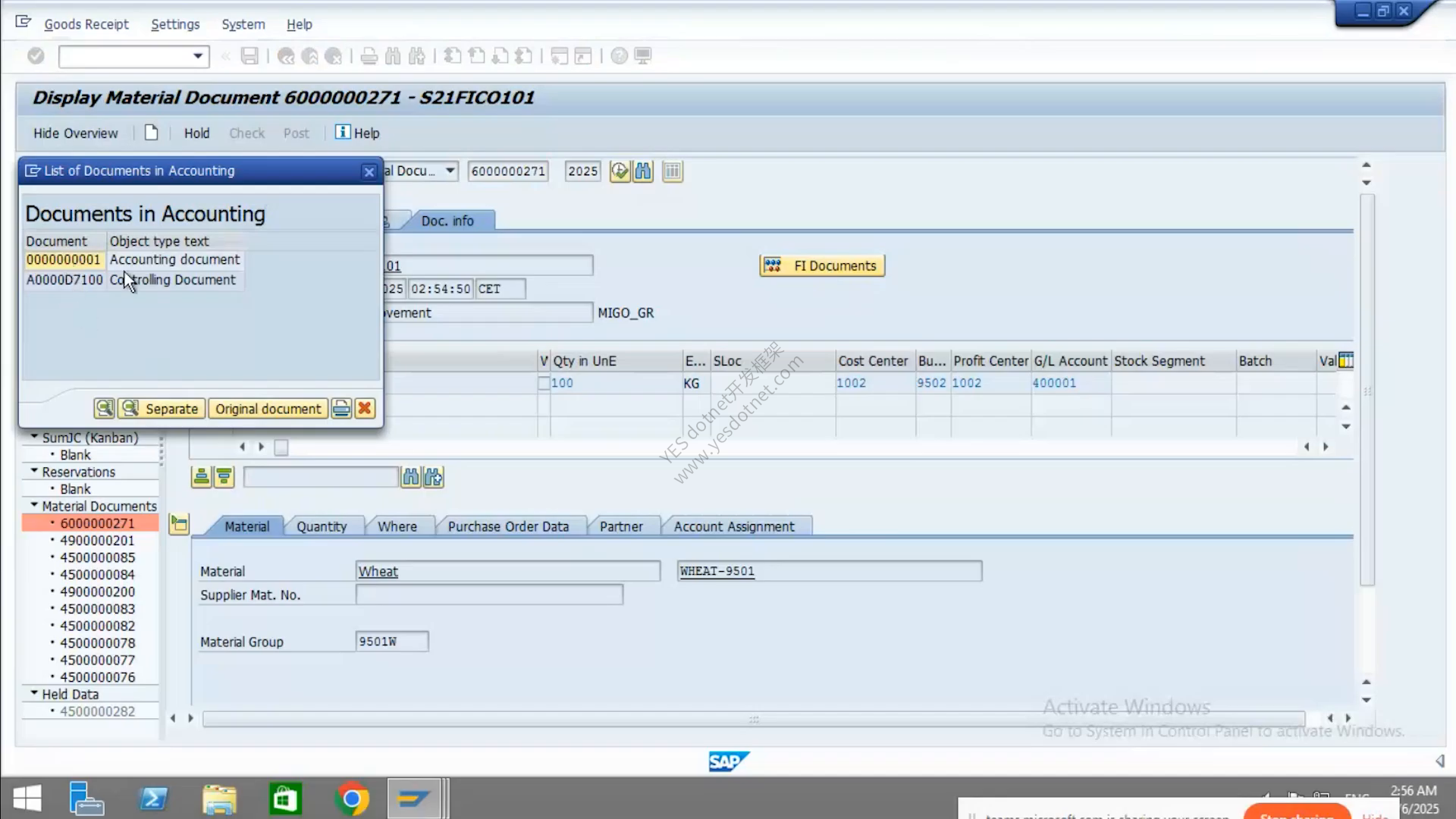
Task: Open Chrome from the Windows taskbar
Action: click(x=352, y=799)
